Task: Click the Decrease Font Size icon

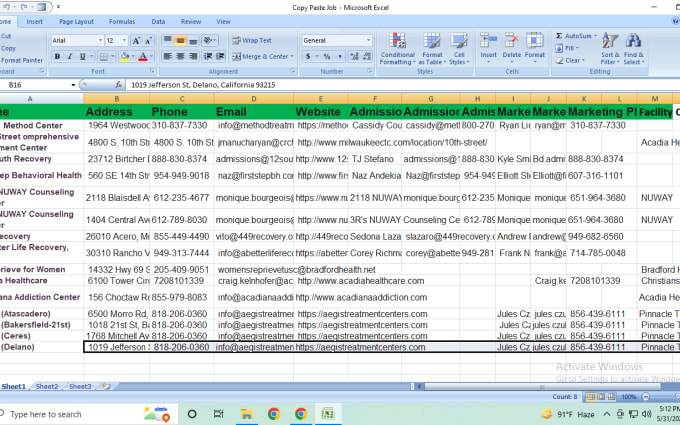Action: coord(148,41)
